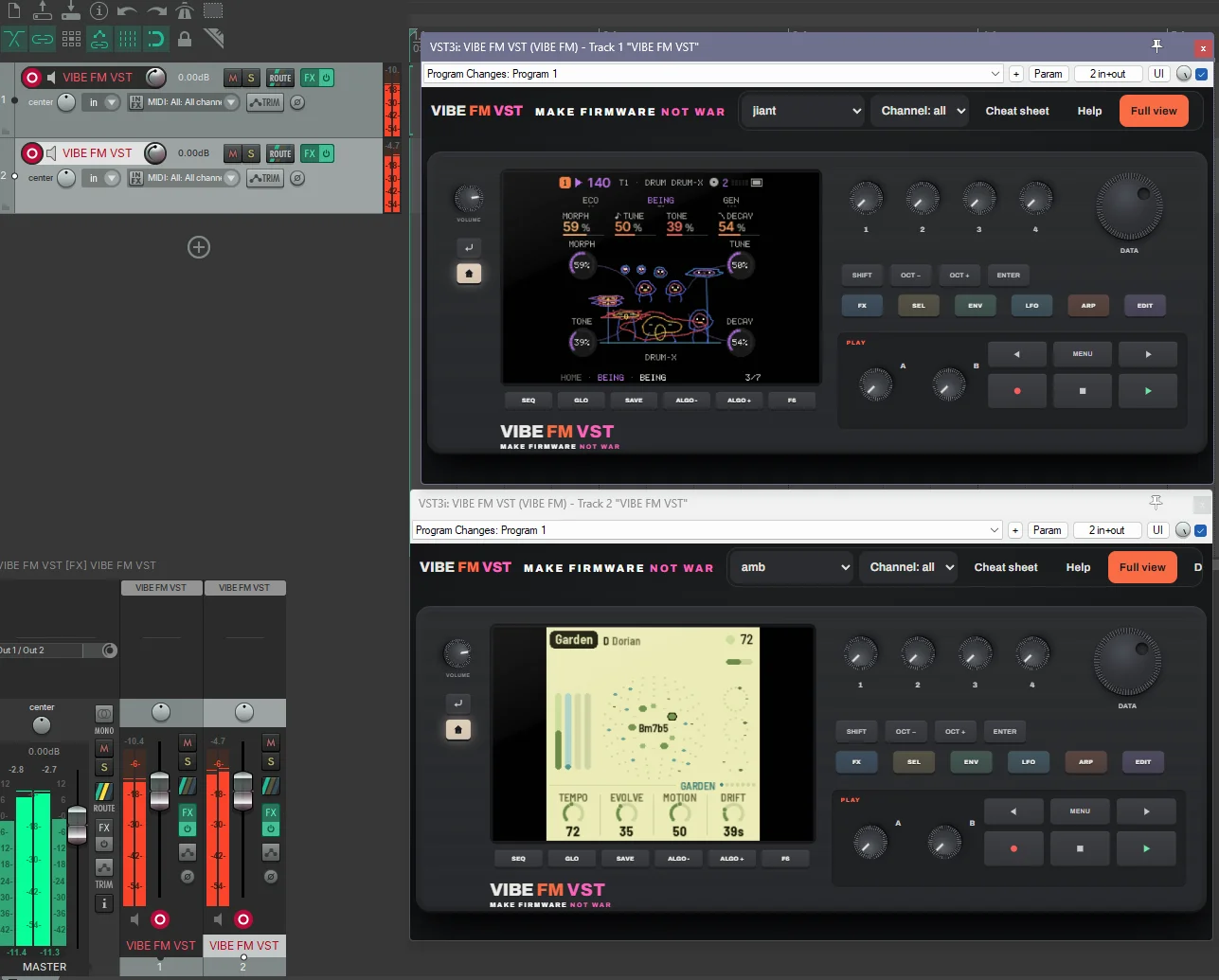The height and width of the screenshot is (980, 1219).
Task: Open the track 2 input 'in' dropdown
Action: coord(100,178)
